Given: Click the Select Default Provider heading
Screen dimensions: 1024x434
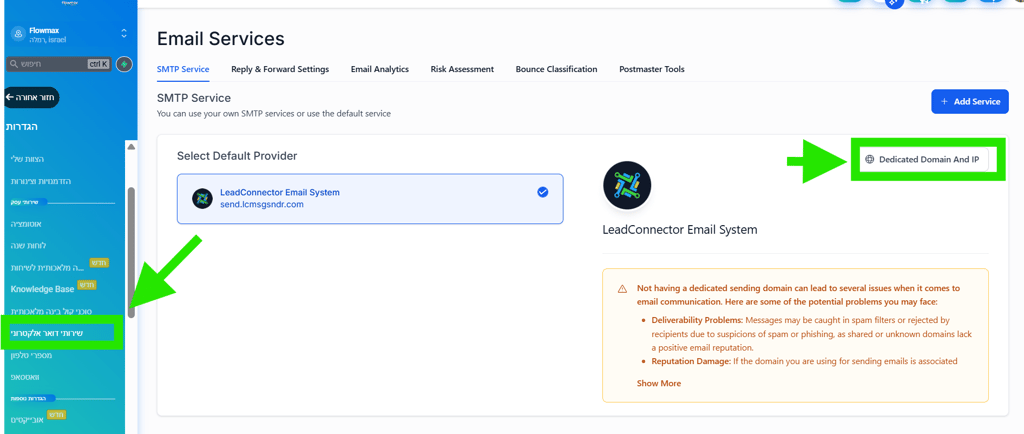Looking at the screenshot, I should 237,156.
